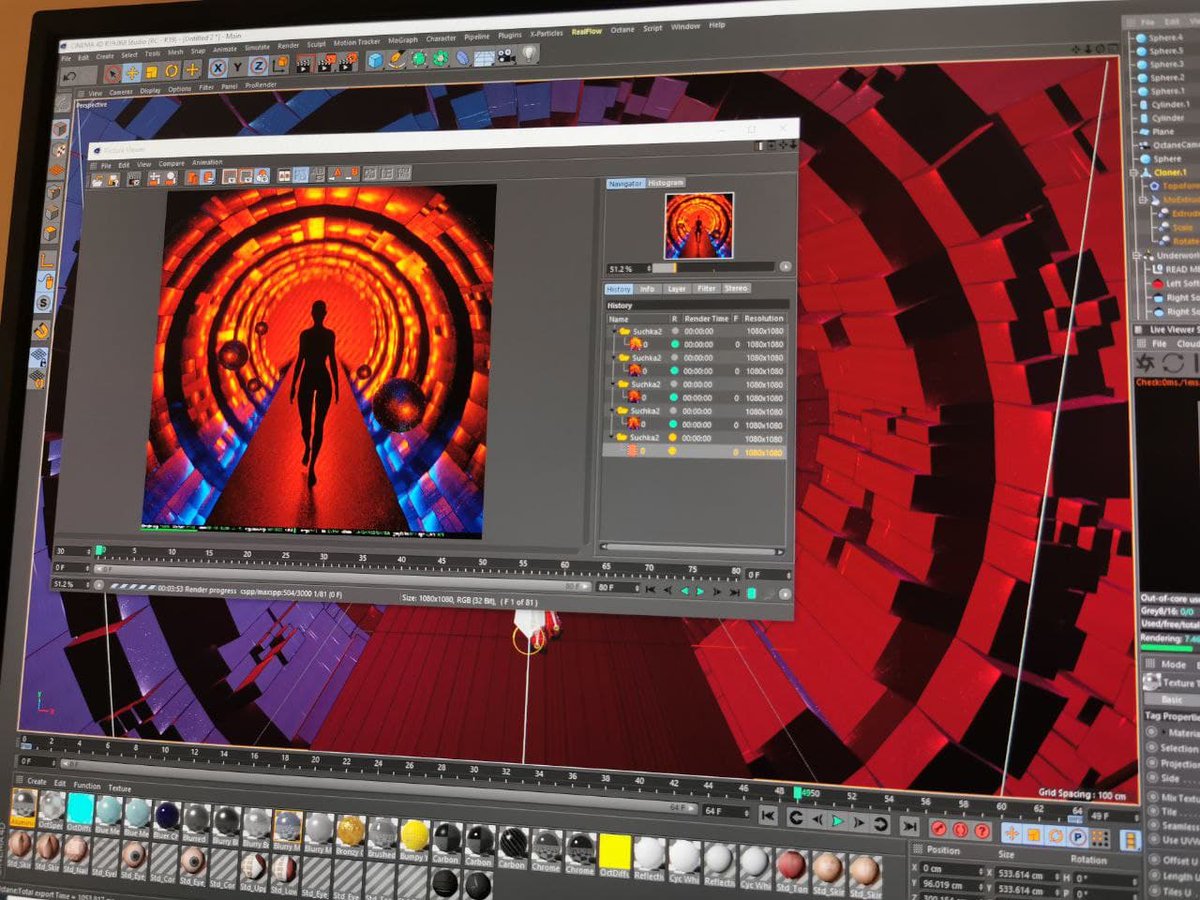The image size is (1200, 900).
Task: Add a Camera object from toolbar
Action: coord(506,56)
